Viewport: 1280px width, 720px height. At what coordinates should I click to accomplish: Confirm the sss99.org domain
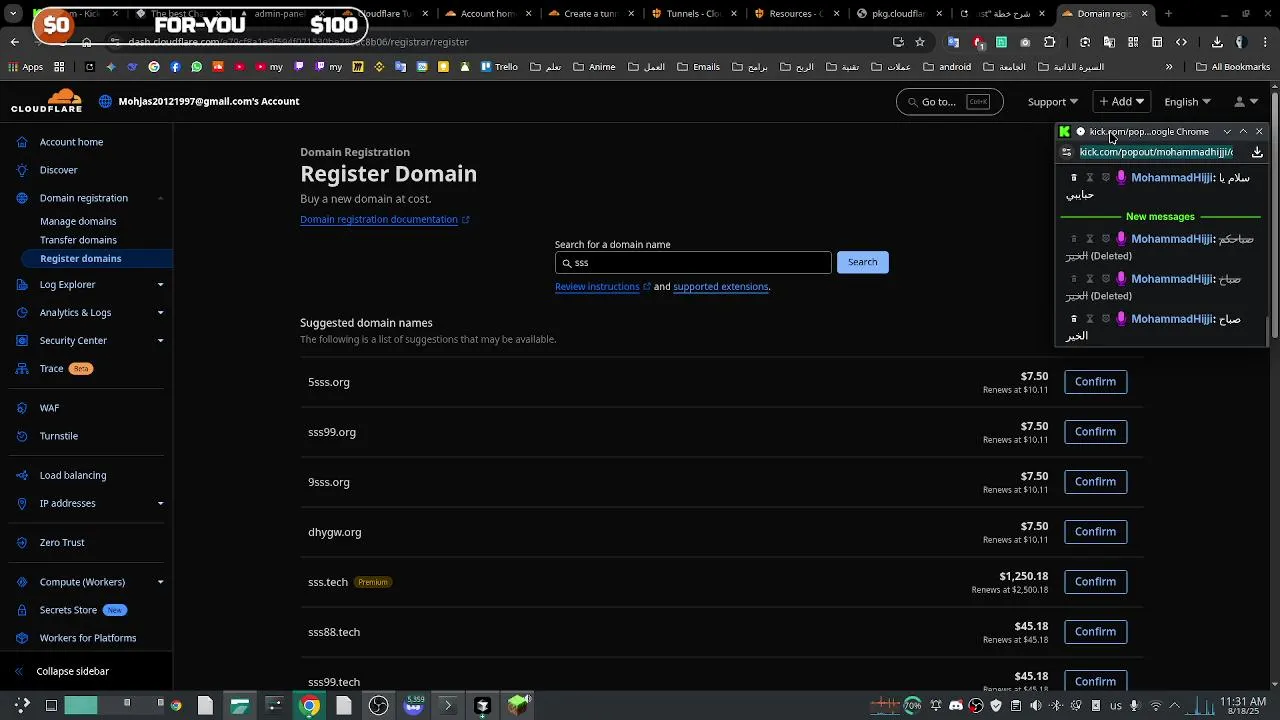pos(1095,432)
